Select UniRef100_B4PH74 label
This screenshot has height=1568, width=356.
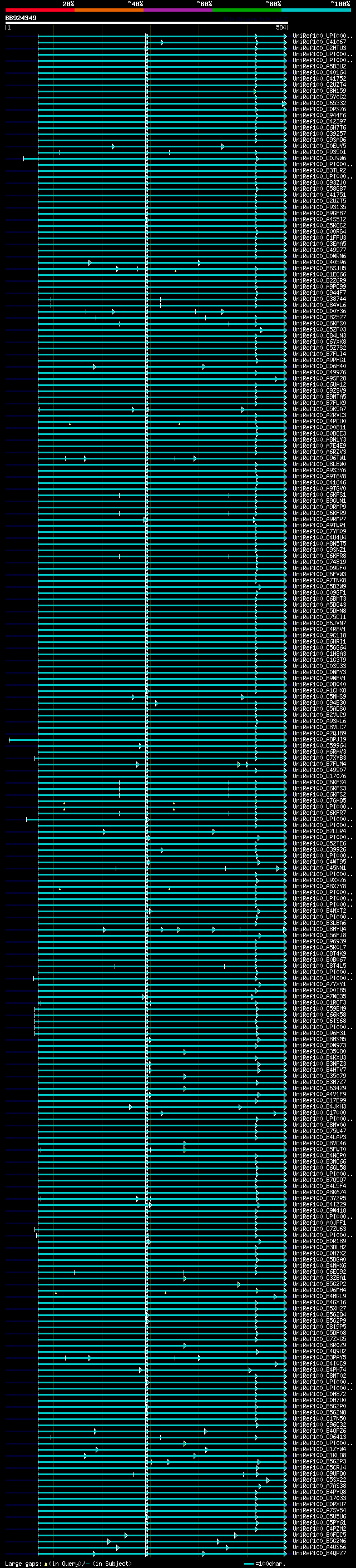(319, 1369)
